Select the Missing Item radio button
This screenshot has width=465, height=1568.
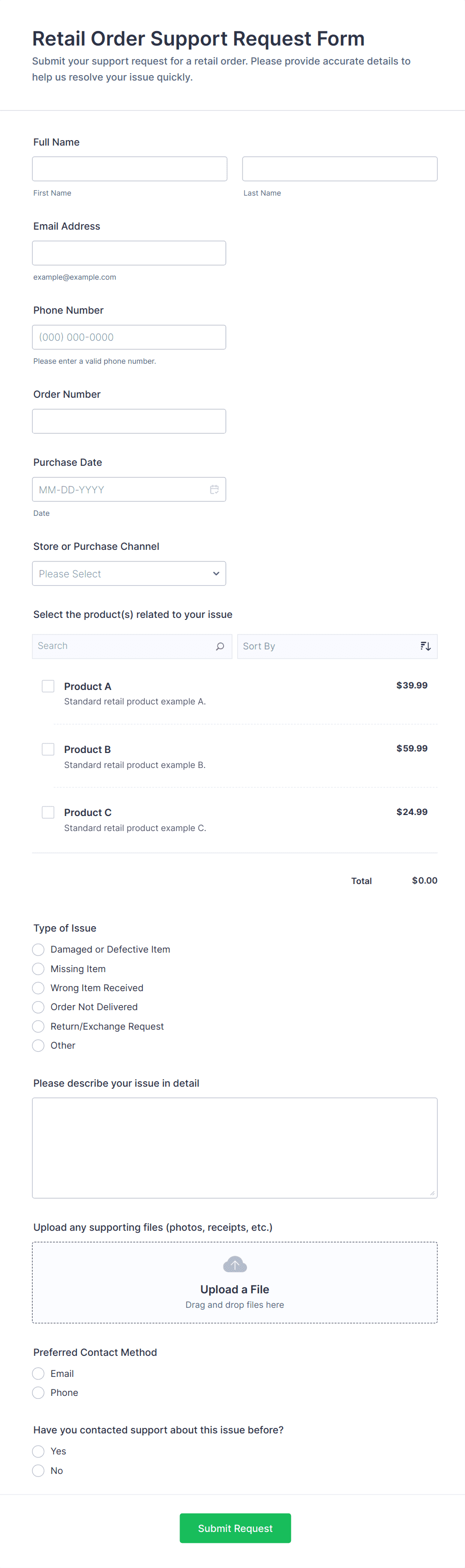[38, 969]
